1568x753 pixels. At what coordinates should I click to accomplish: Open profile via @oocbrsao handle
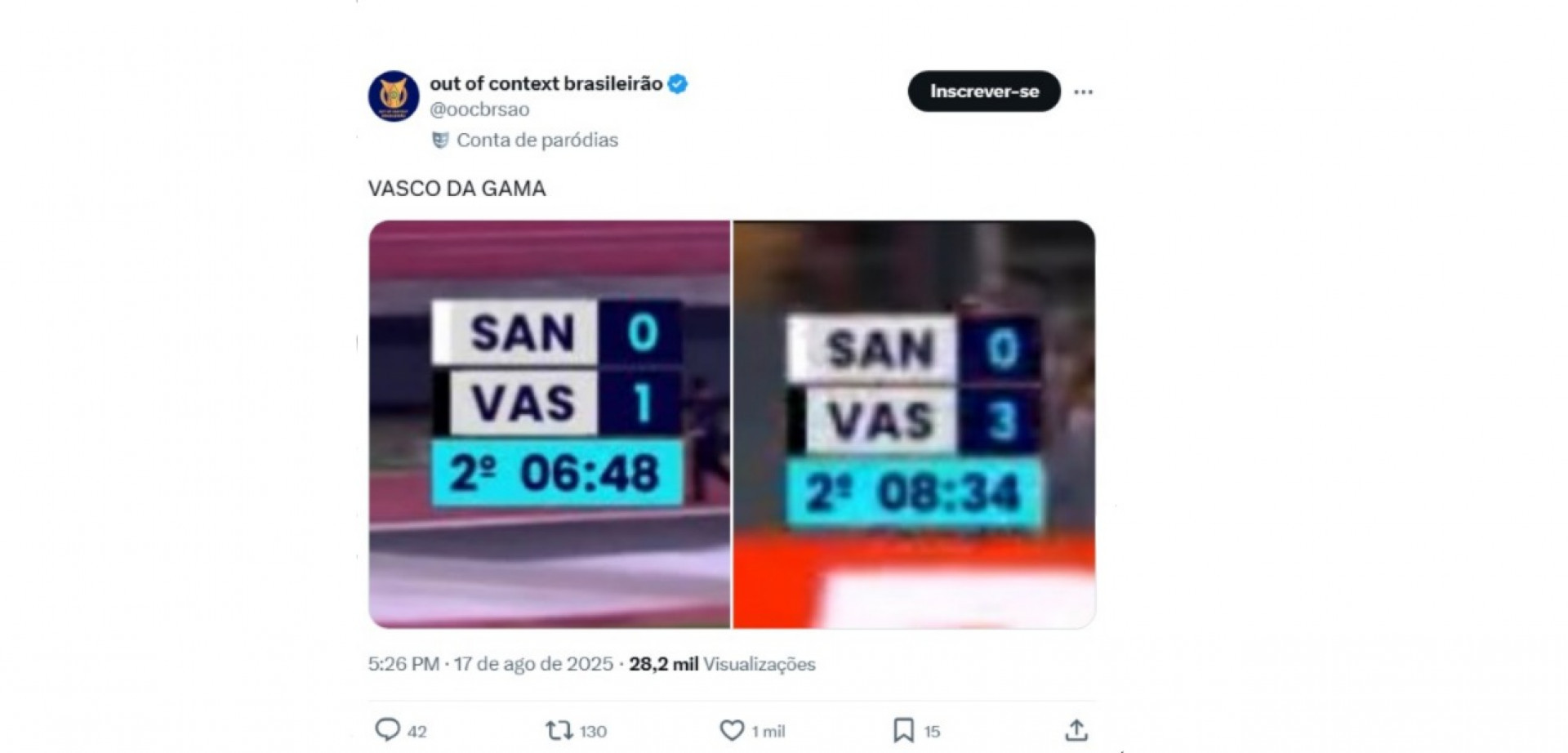478,109
